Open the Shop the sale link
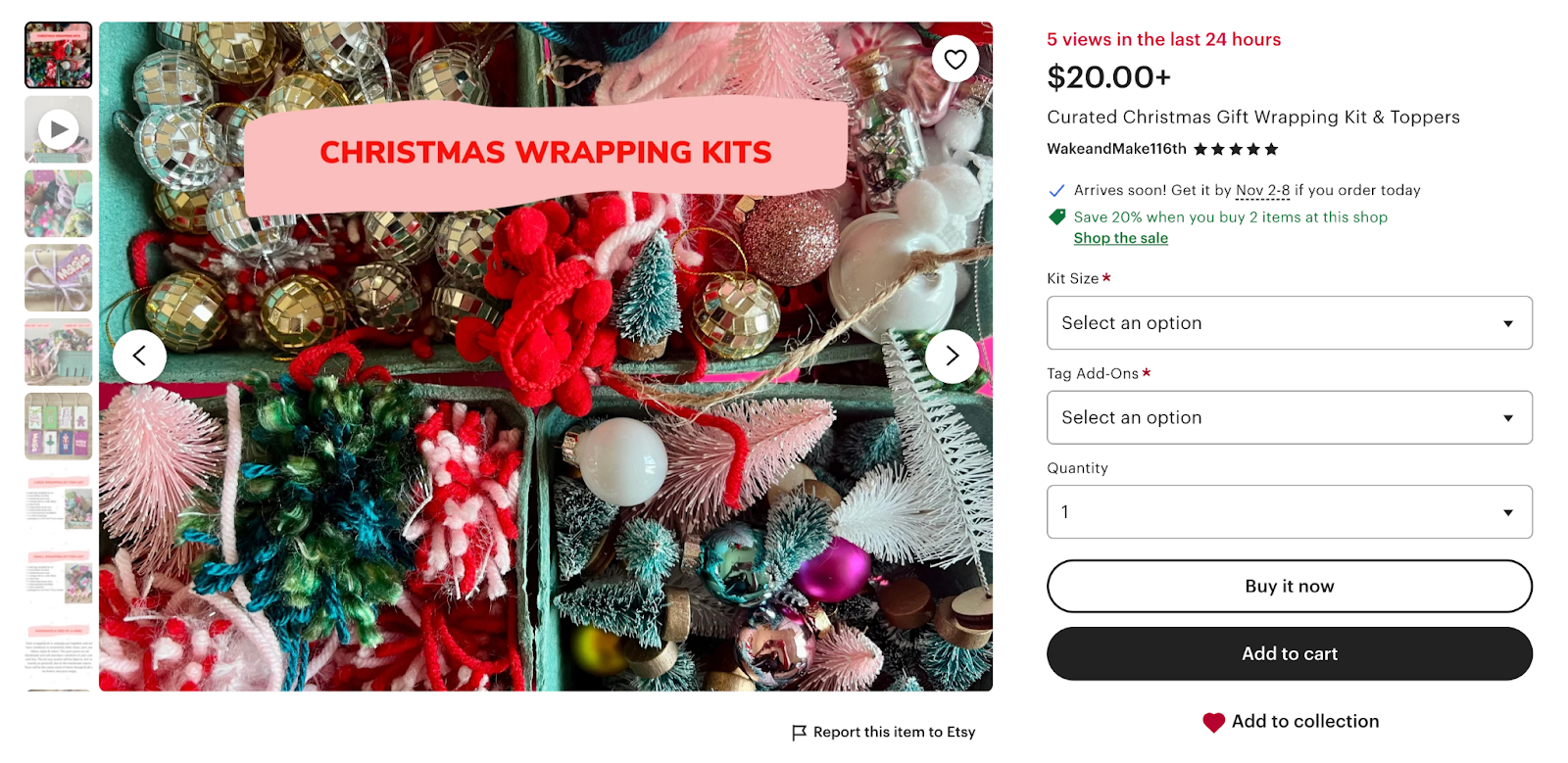Viewport: 1568px width, 763px height. [x=1120, y=238]
